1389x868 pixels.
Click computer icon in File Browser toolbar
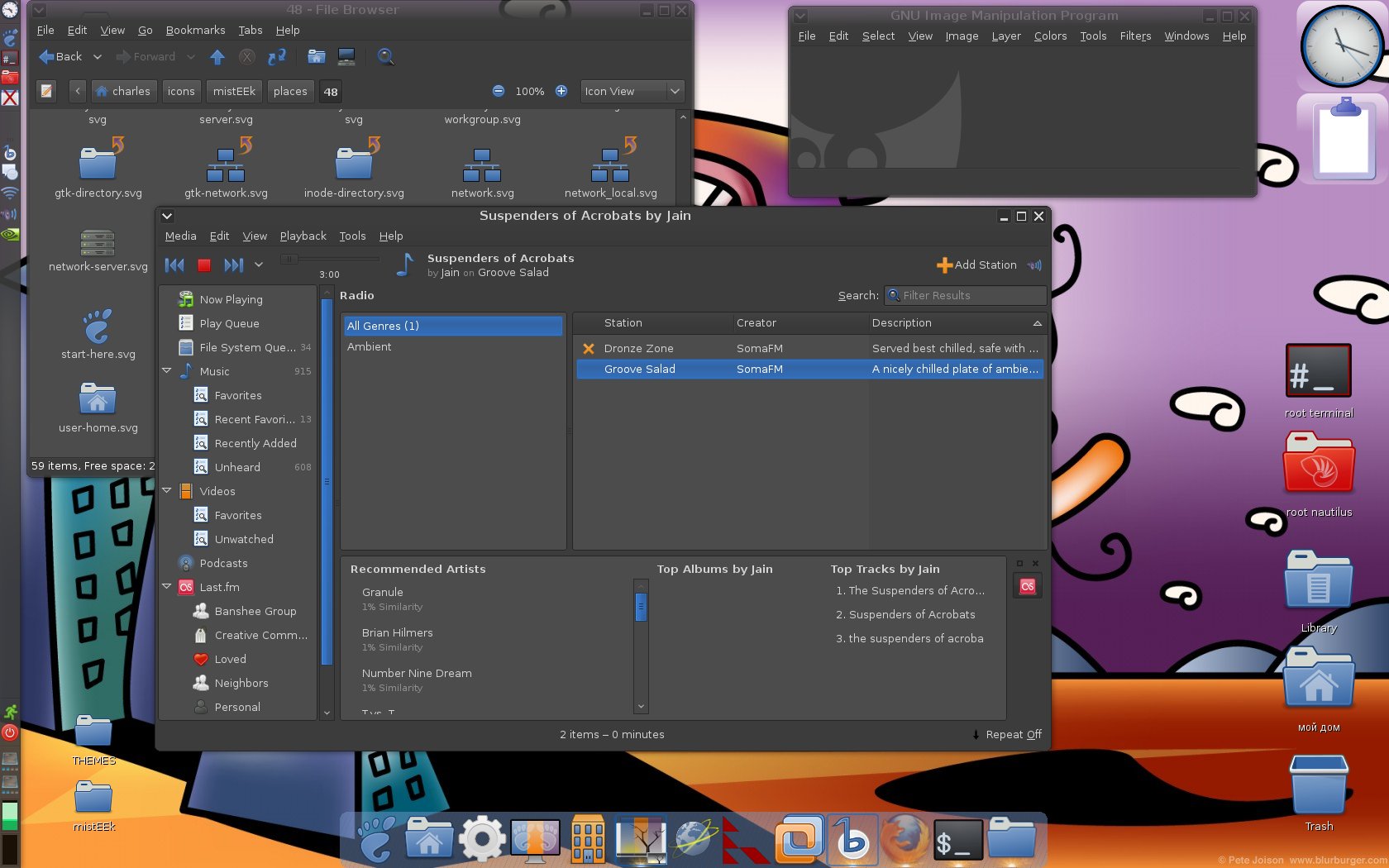[346, 57]
